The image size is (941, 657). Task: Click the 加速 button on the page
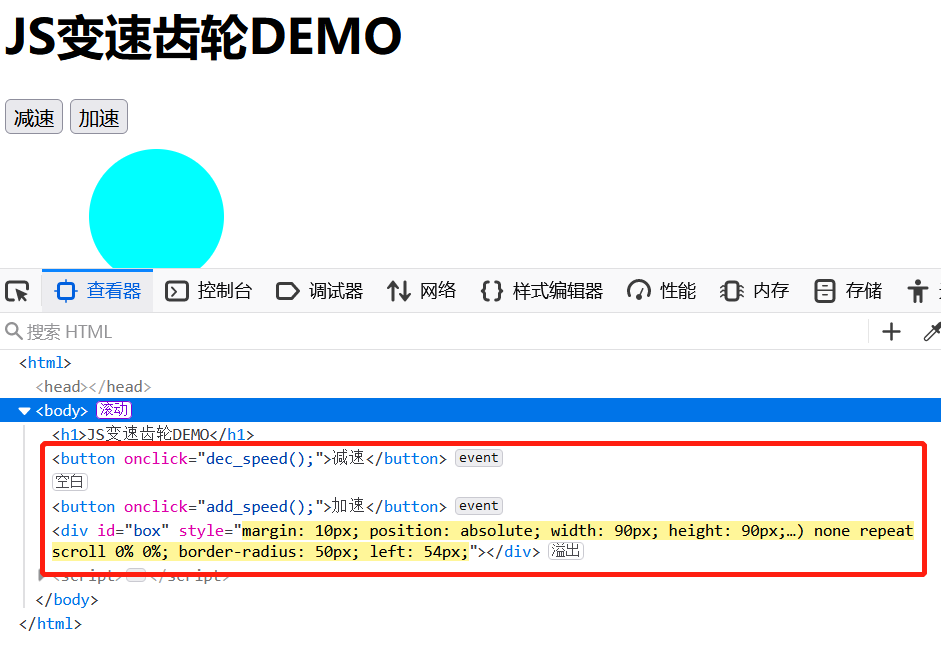point(98,116)
